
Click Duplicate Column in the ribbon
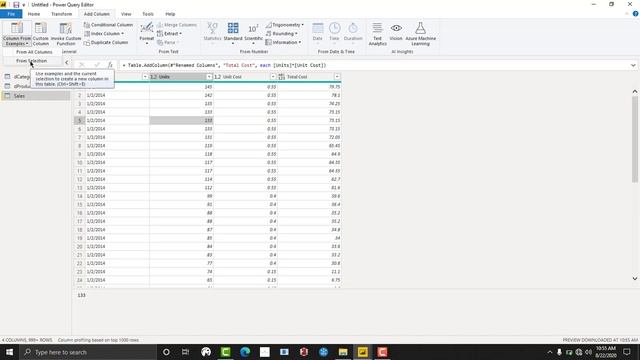pos(106,42)
